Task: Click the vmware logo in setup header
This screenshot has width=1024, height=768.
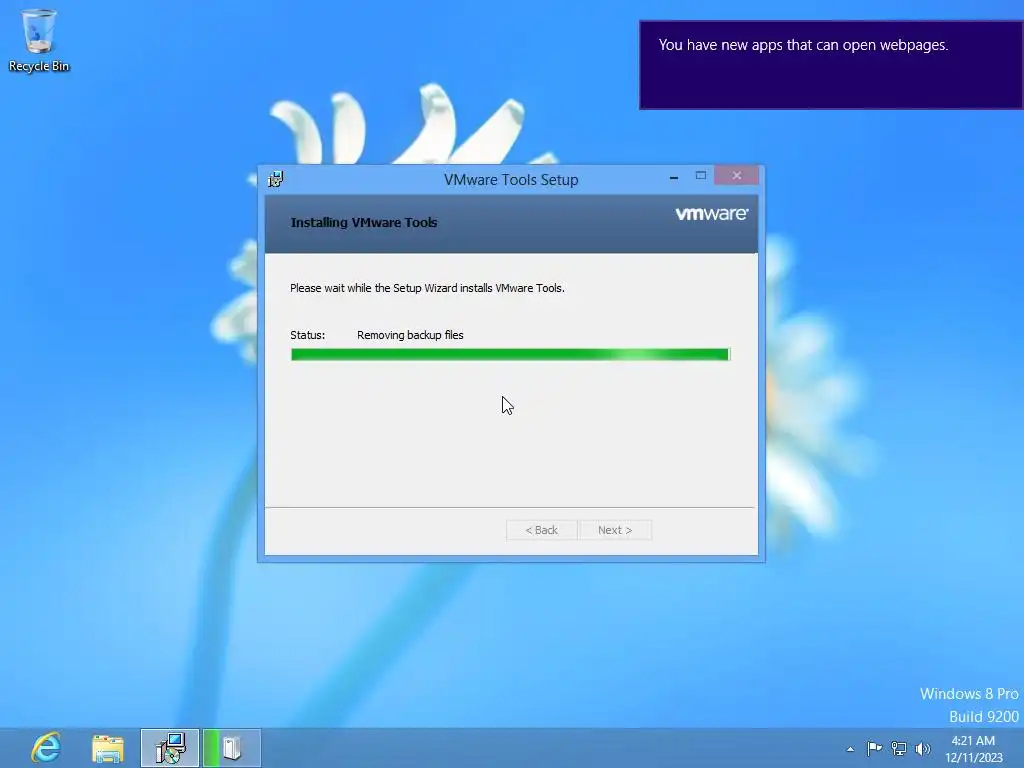Action: click(x=711, y=214)
